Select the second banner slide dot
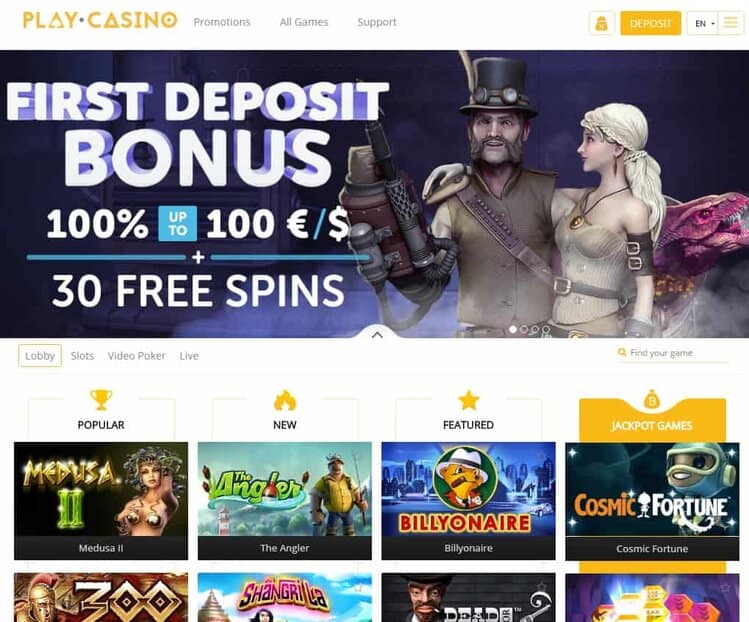This screenshot has height=622, width=749. click(x=524, y=329)
